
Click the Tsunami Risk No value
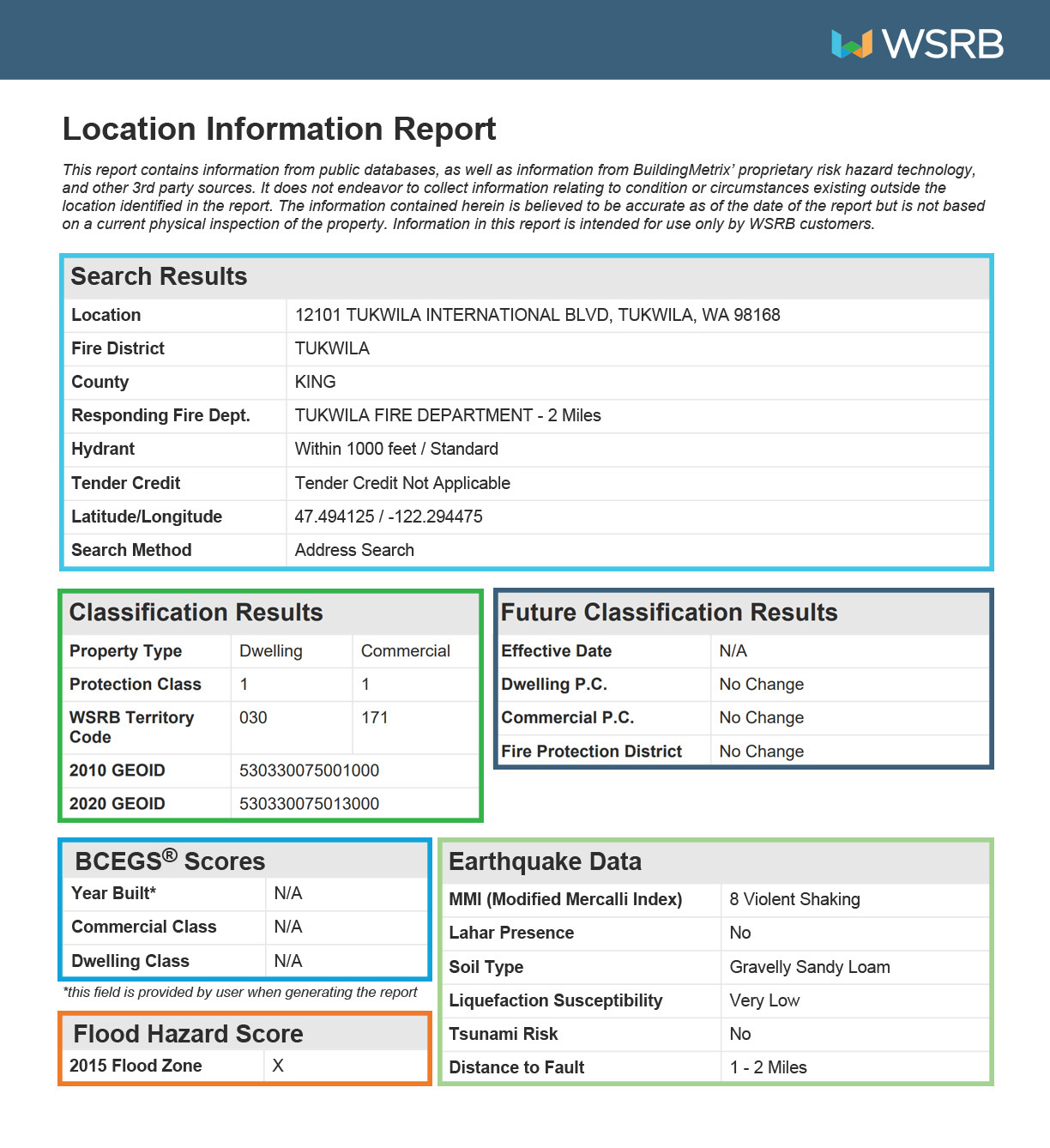[x=740, y=1034]
